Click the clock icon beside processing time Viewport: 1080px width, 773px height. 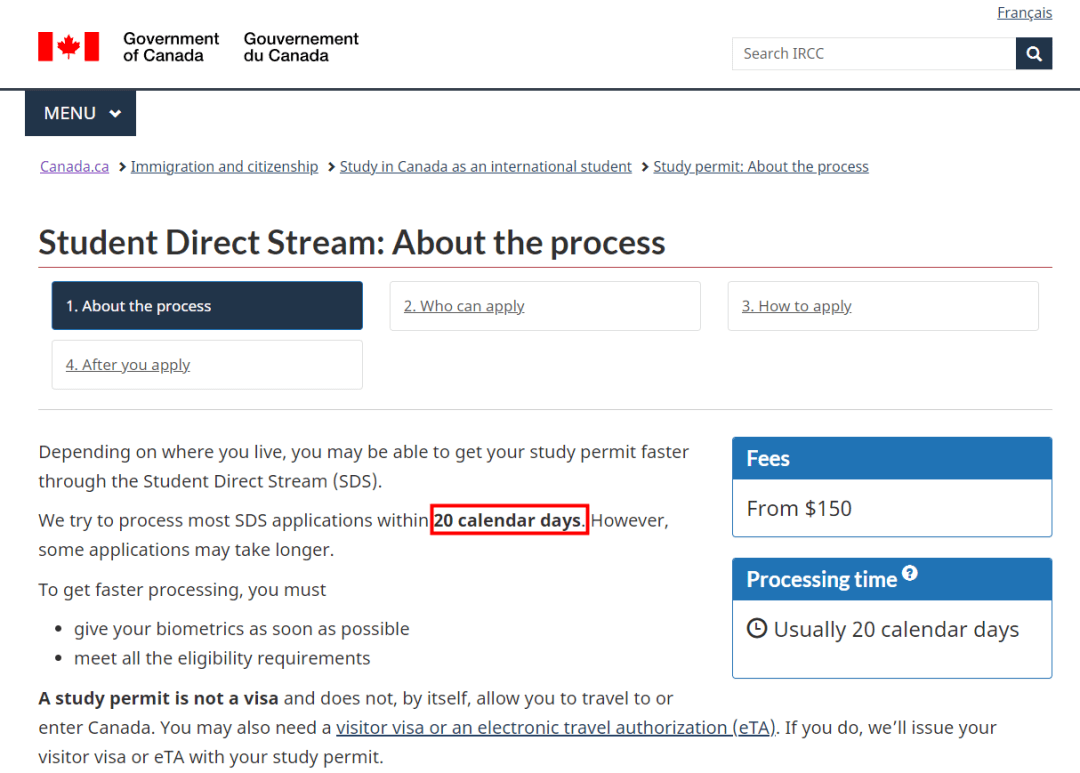757,628
